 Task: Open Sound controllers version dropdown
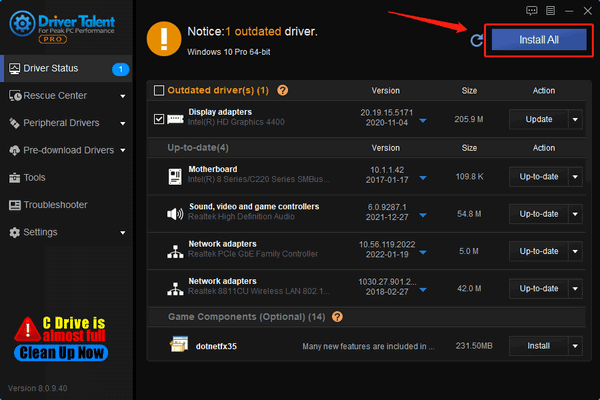[x=423, y=215]
